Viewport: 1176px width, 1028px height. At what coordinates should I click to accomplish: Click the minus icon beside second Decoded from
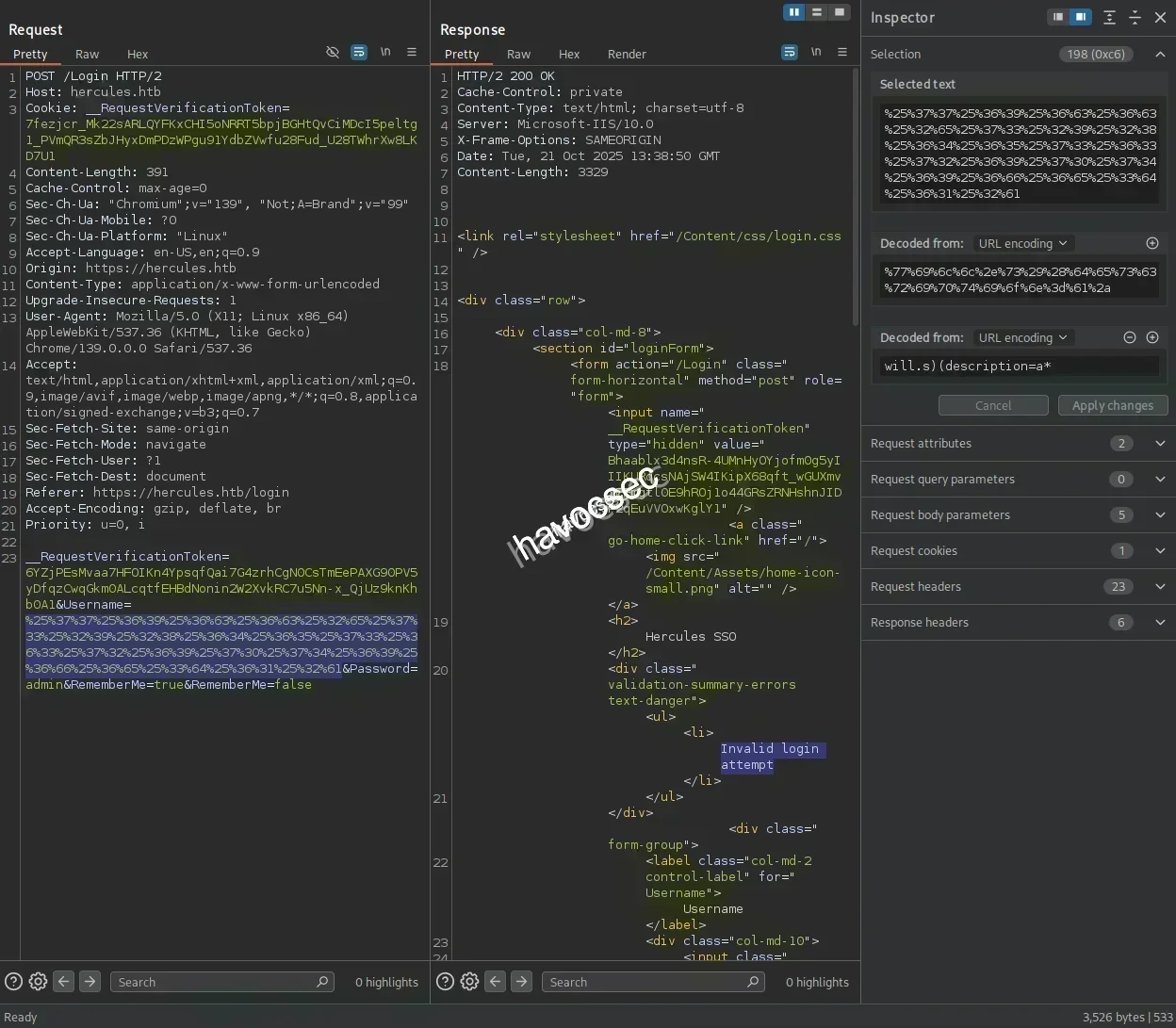tap(1130, 337)
